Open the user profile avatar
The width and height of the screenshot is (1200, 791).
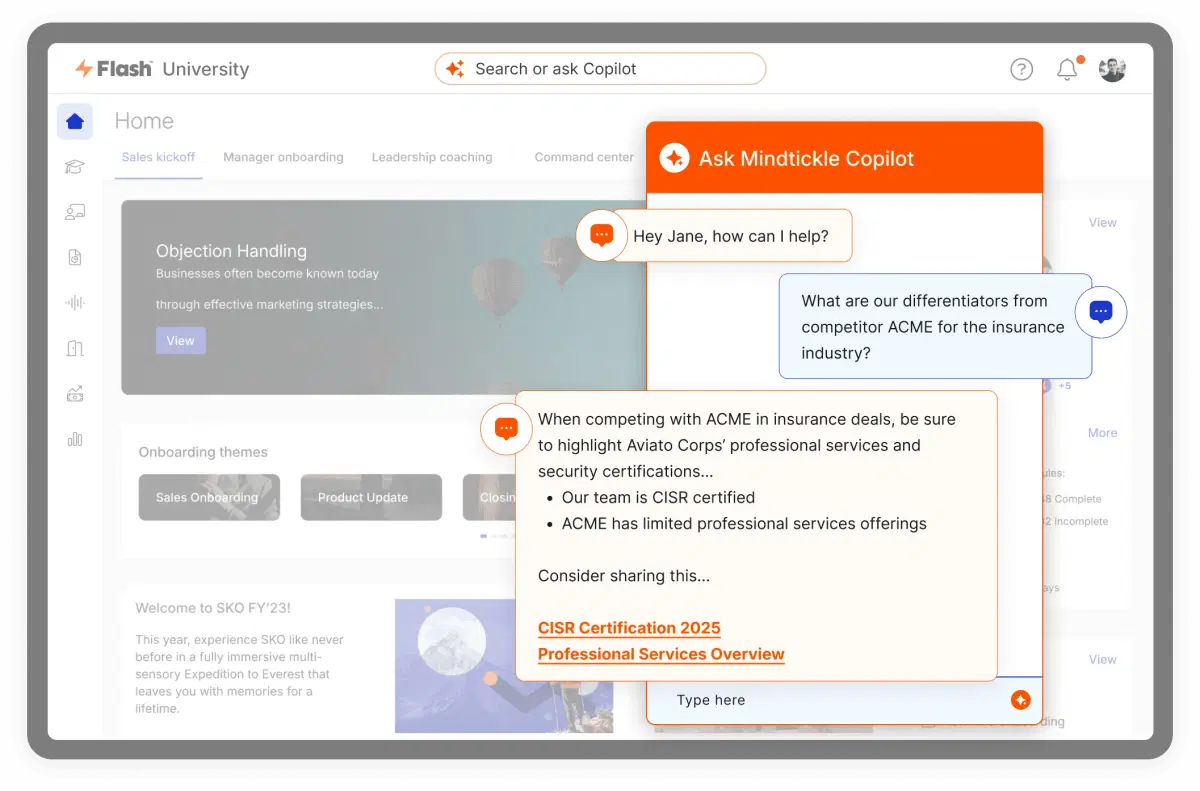[1112, 69]
